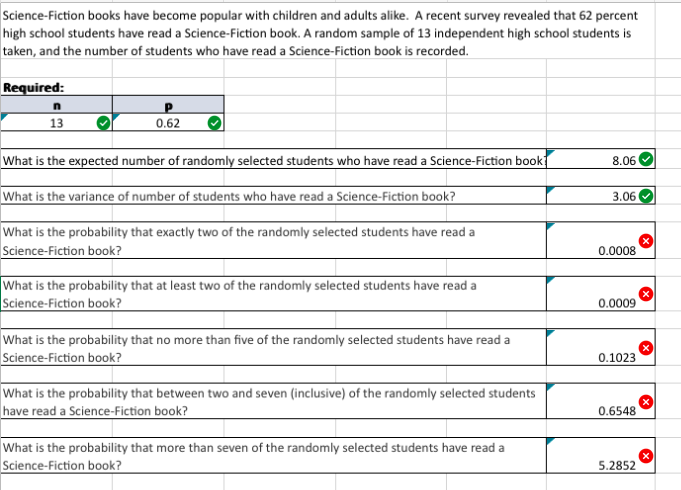The width and height of the screenshot is (681, 490).
Task: Select the variance answer cell 3.06
Action: 601,195
